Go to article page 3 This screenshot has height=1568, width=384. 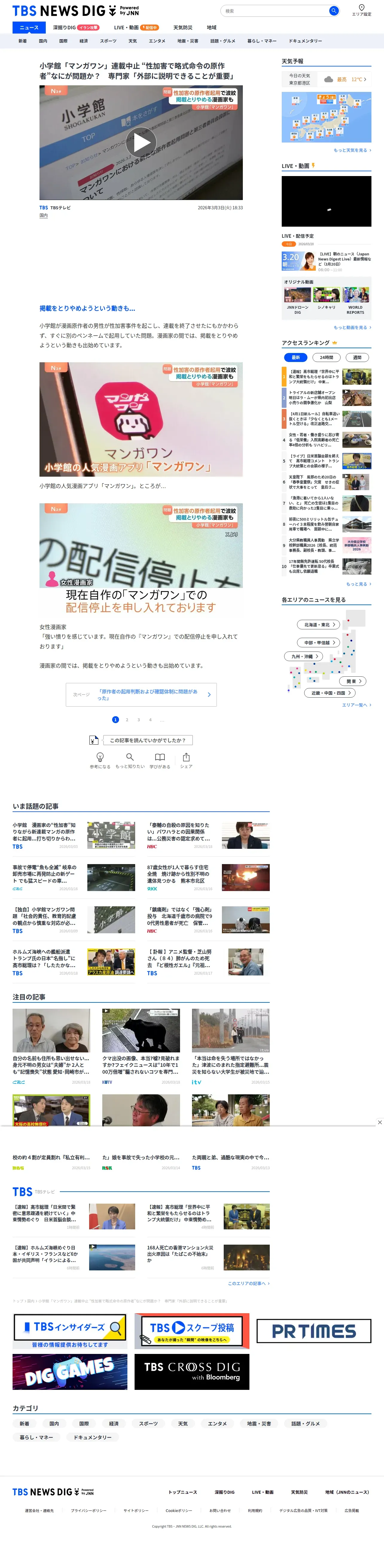(x=138, y=719)
